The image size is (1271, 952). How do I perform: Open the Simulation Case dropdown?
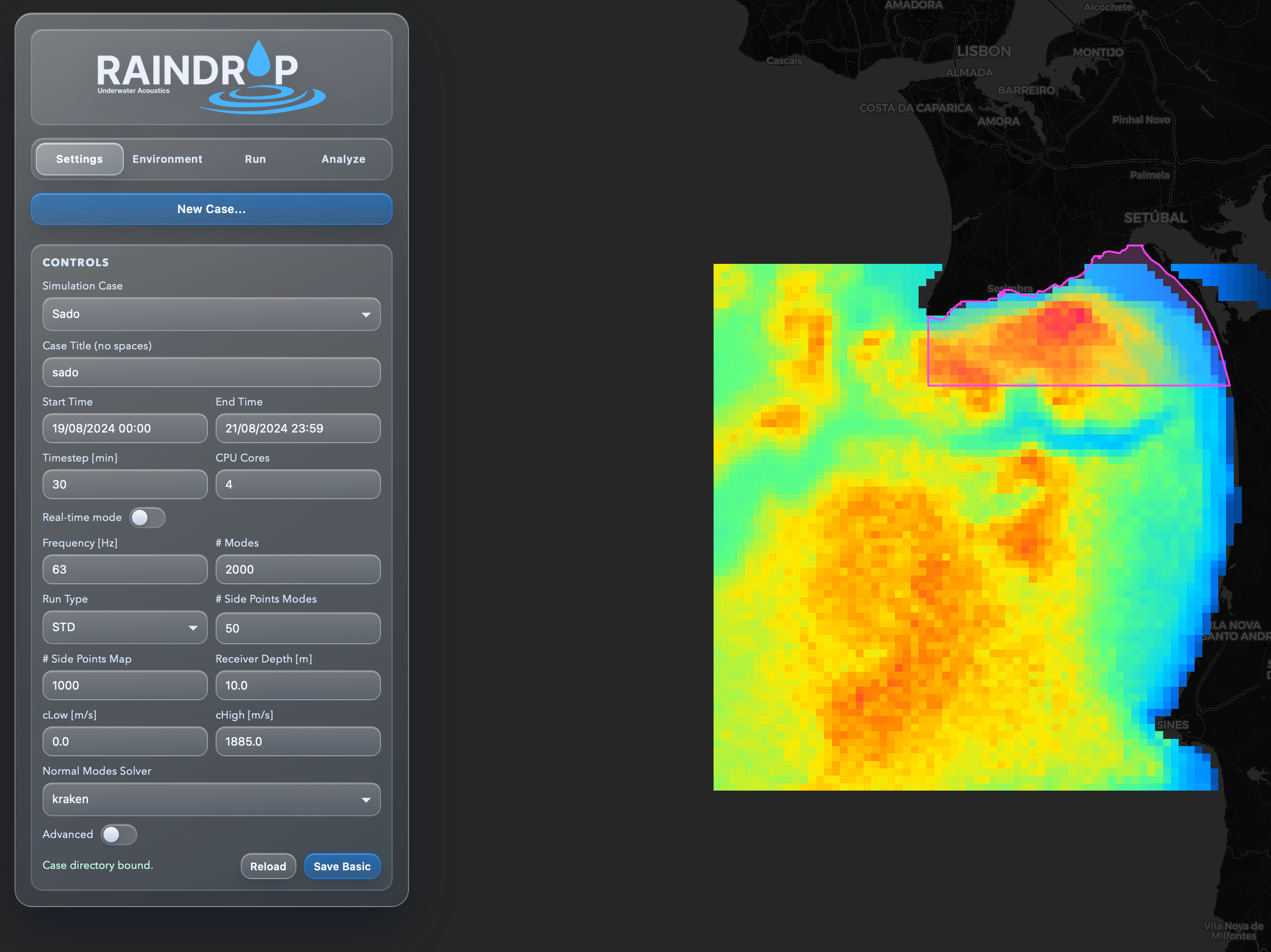pos(211,314)
